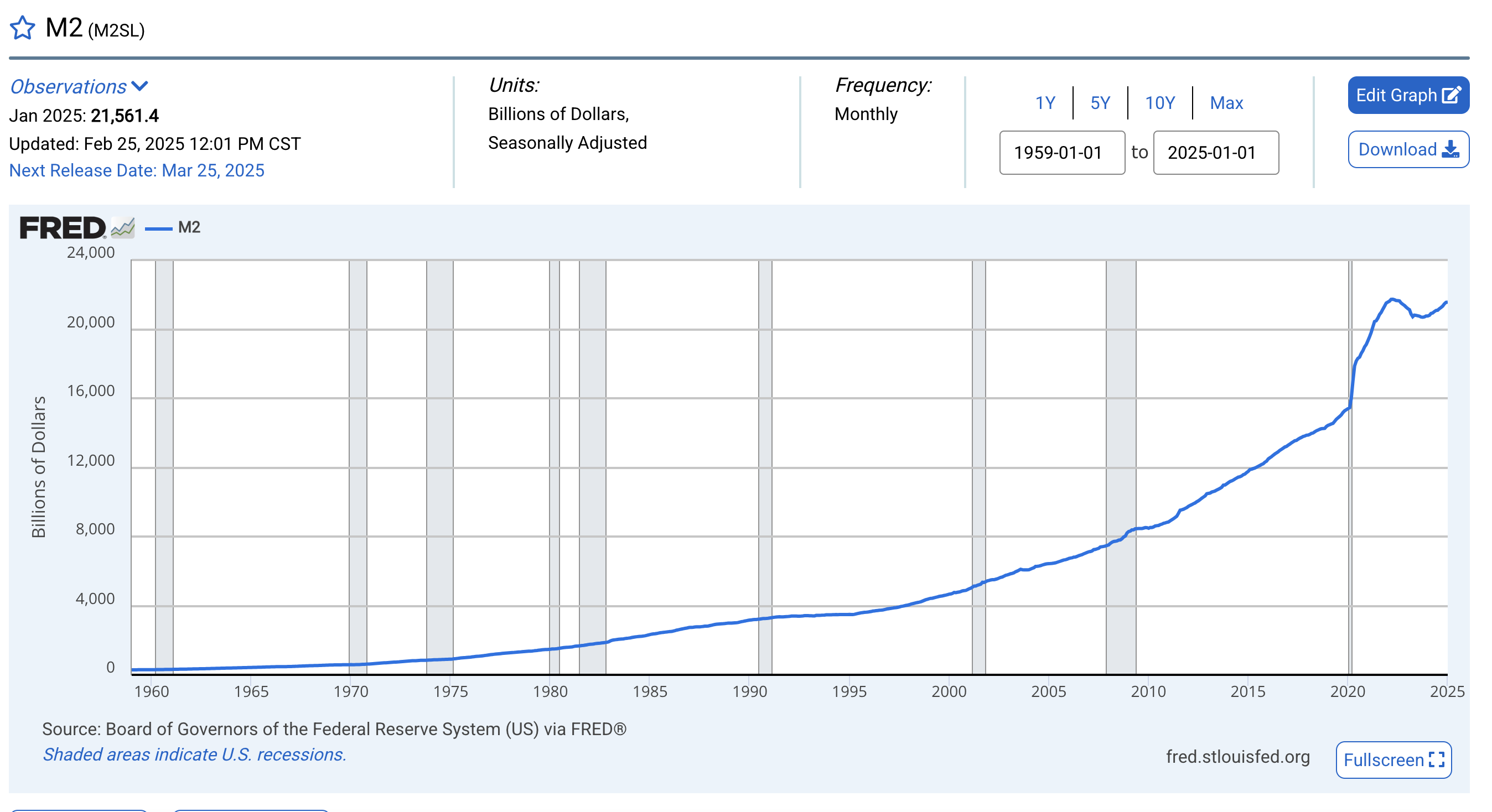Toggle the M2 series in the legend

click(x=189, y=227)
